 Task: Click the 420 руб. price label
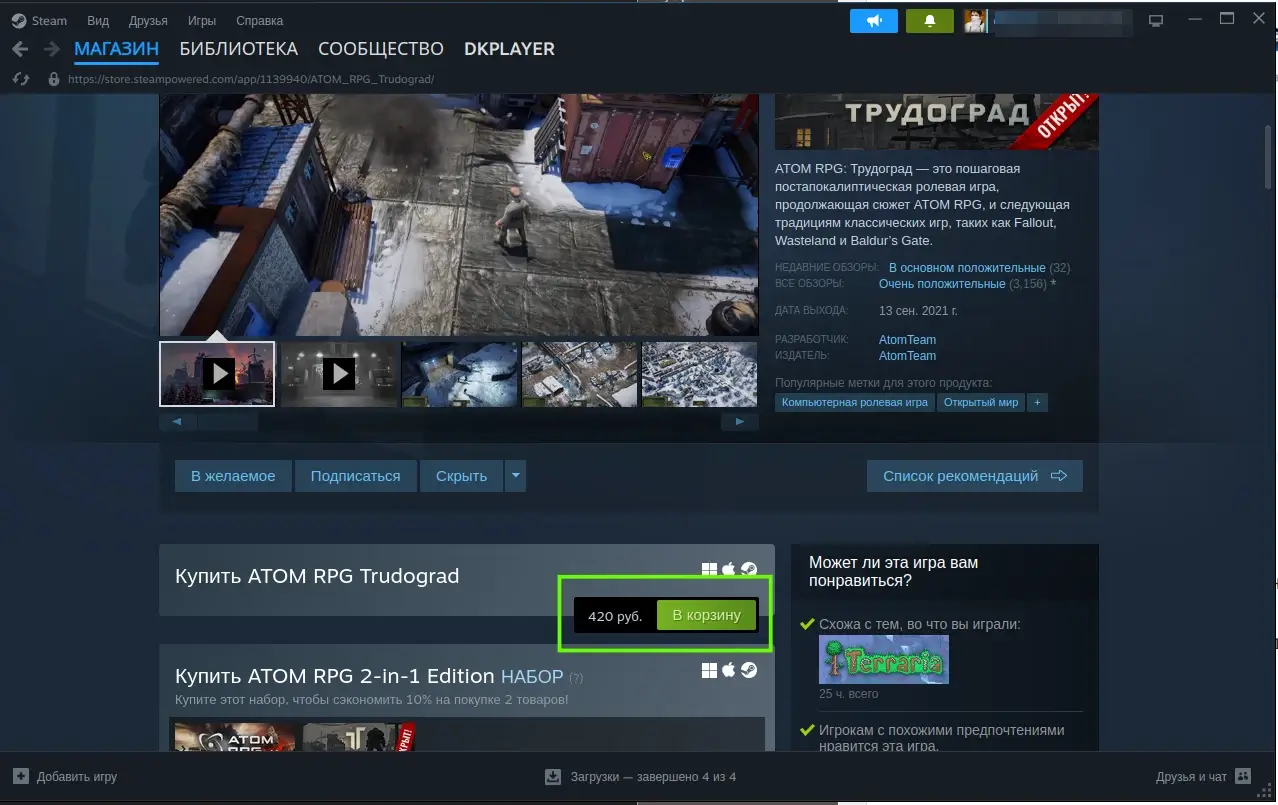(x=615, y=616)
